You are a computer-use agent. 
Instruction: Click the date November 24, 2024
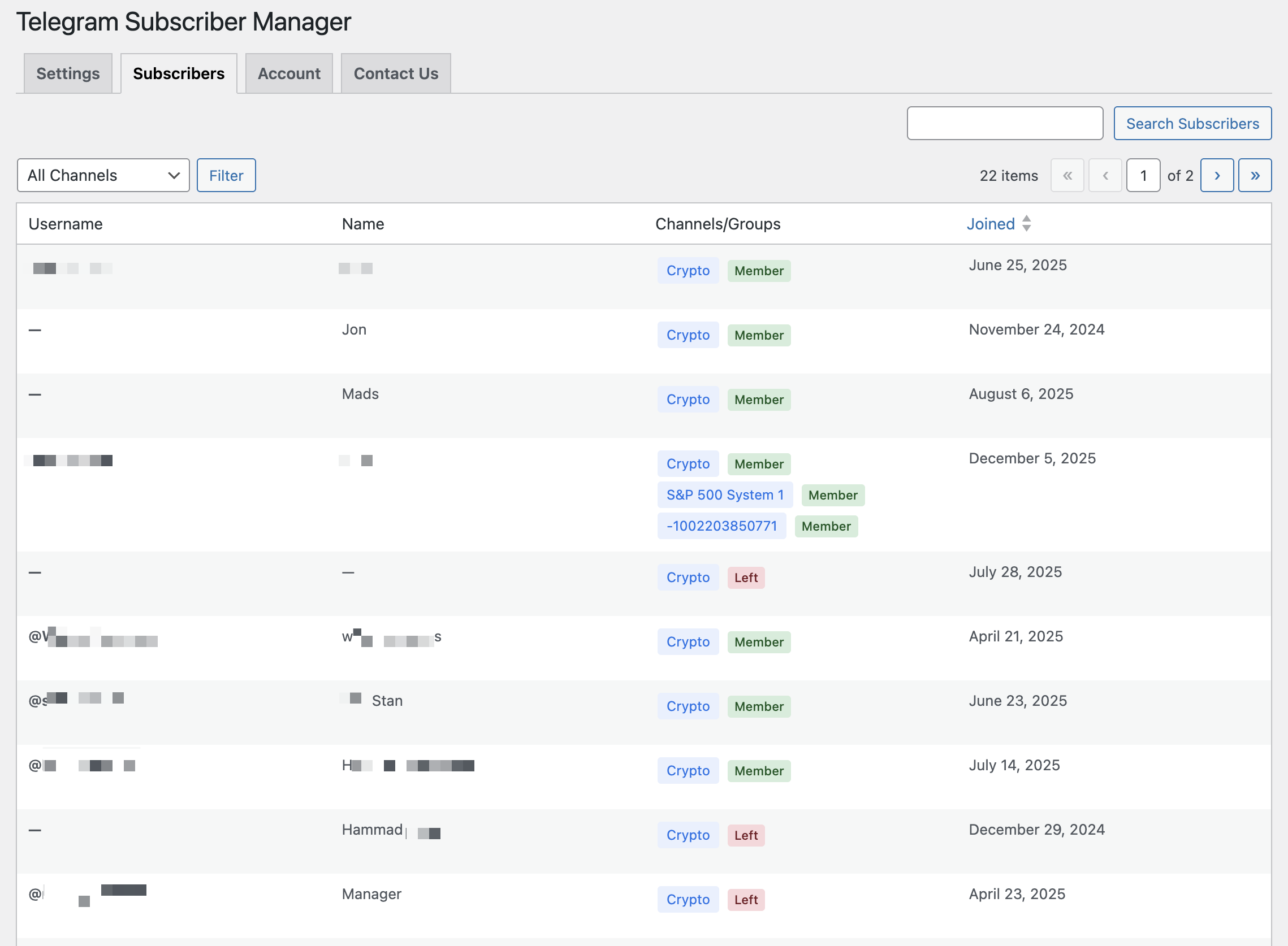1036,329
